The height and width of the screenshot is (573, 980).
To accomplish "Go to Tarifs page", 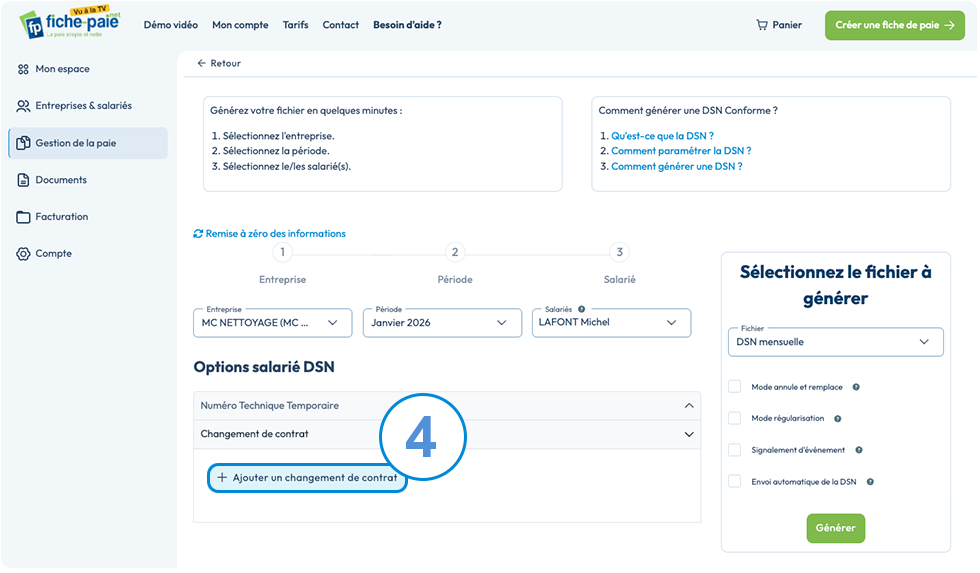I will (296, 25).
